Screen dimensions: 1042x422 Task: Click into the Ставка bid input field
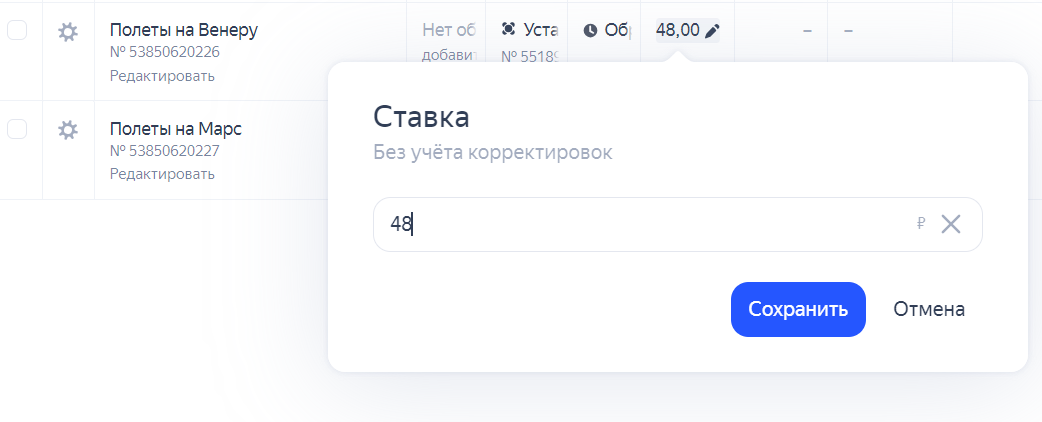click(x=640, y=224)
